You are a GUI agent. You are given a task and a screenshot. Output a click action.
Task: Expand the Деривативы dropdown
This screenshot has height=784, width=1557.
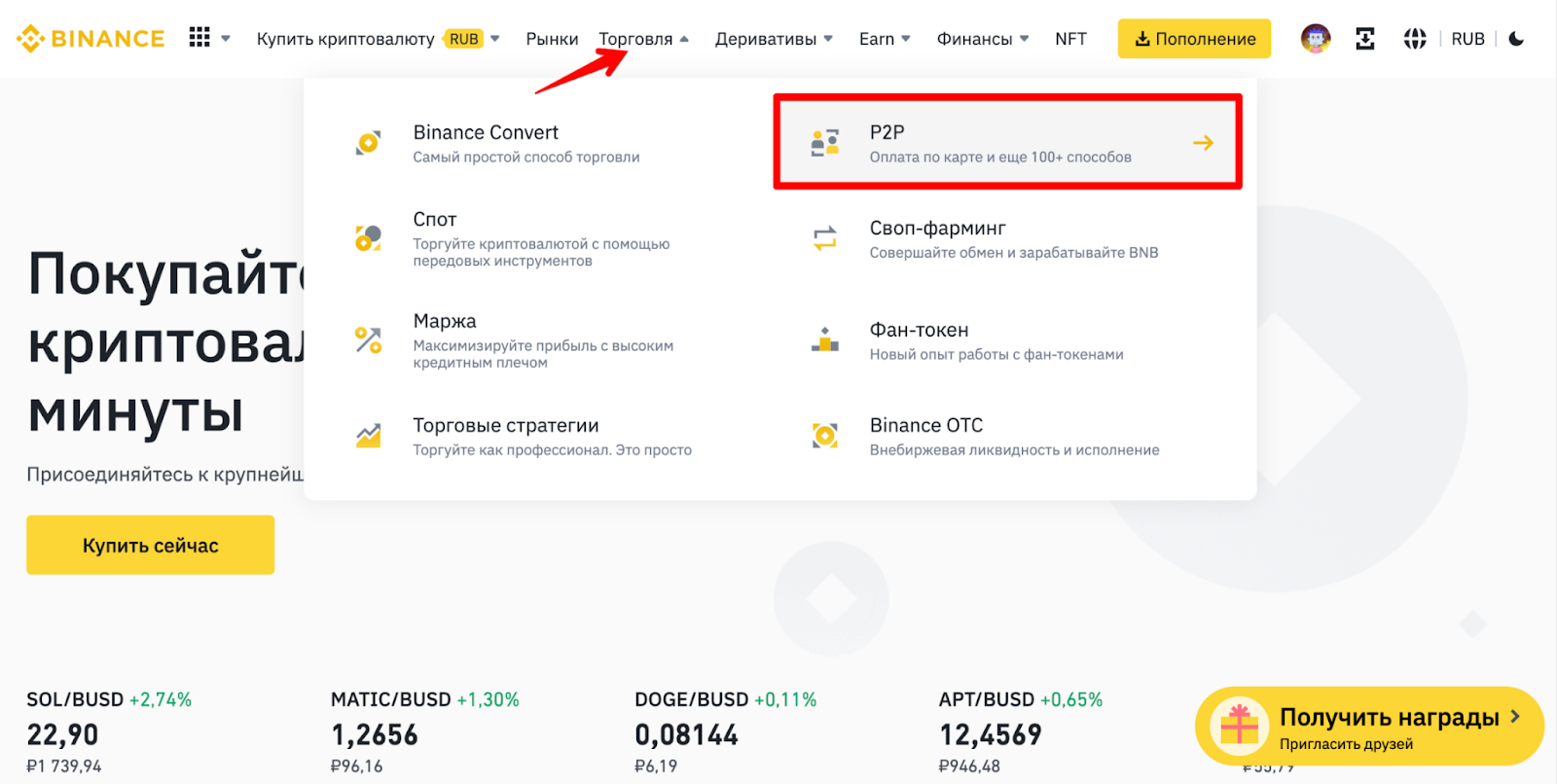(774, 39)
